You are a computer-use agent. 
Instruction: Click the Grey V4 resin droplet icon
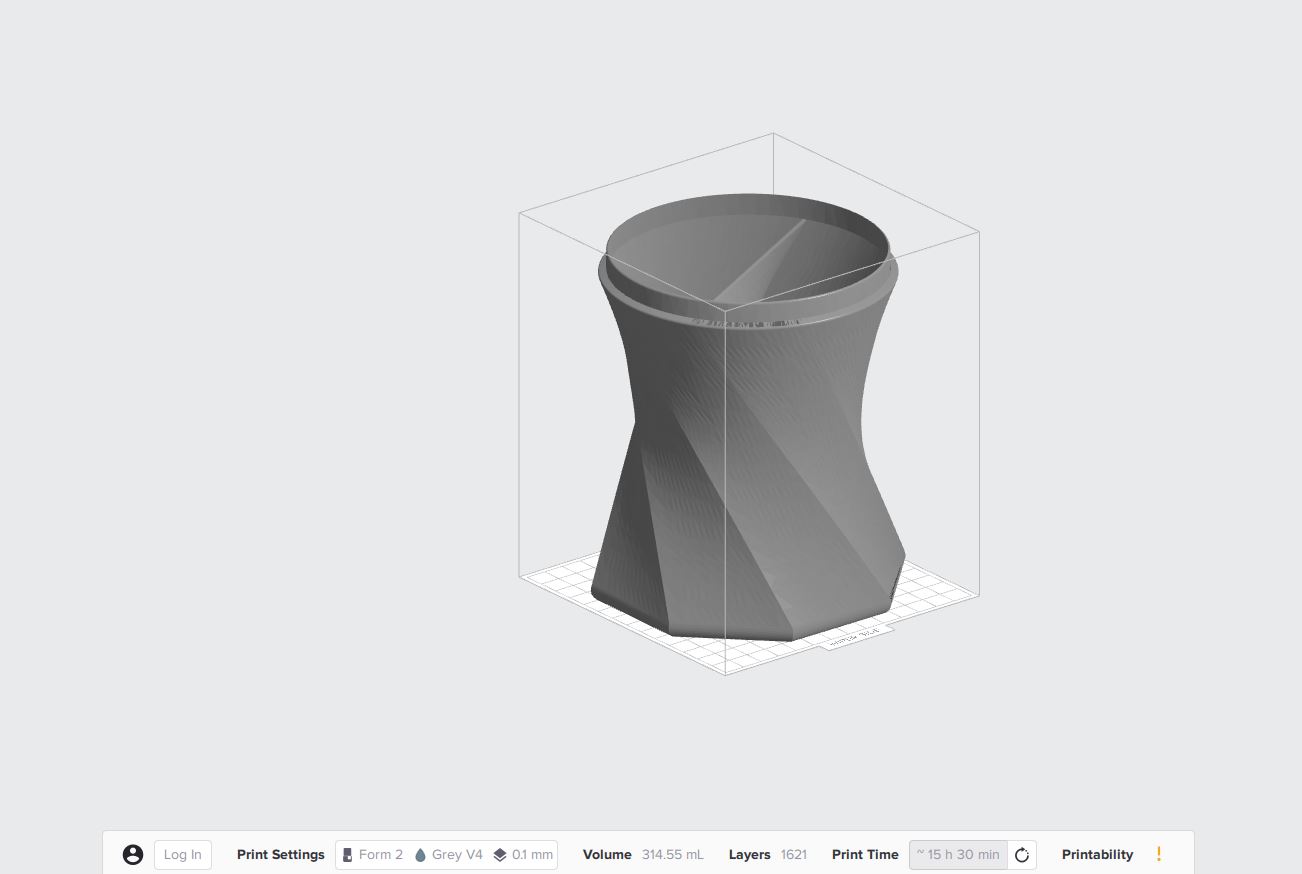[421, 855]
